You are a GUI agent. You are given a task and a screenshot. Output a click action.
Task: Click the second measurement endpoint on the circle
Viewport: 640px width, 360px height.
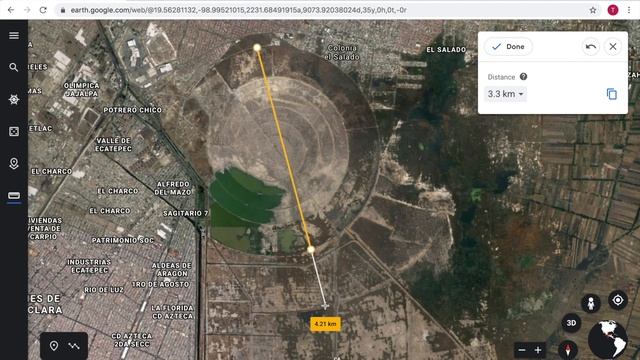[x=311, y=249]
